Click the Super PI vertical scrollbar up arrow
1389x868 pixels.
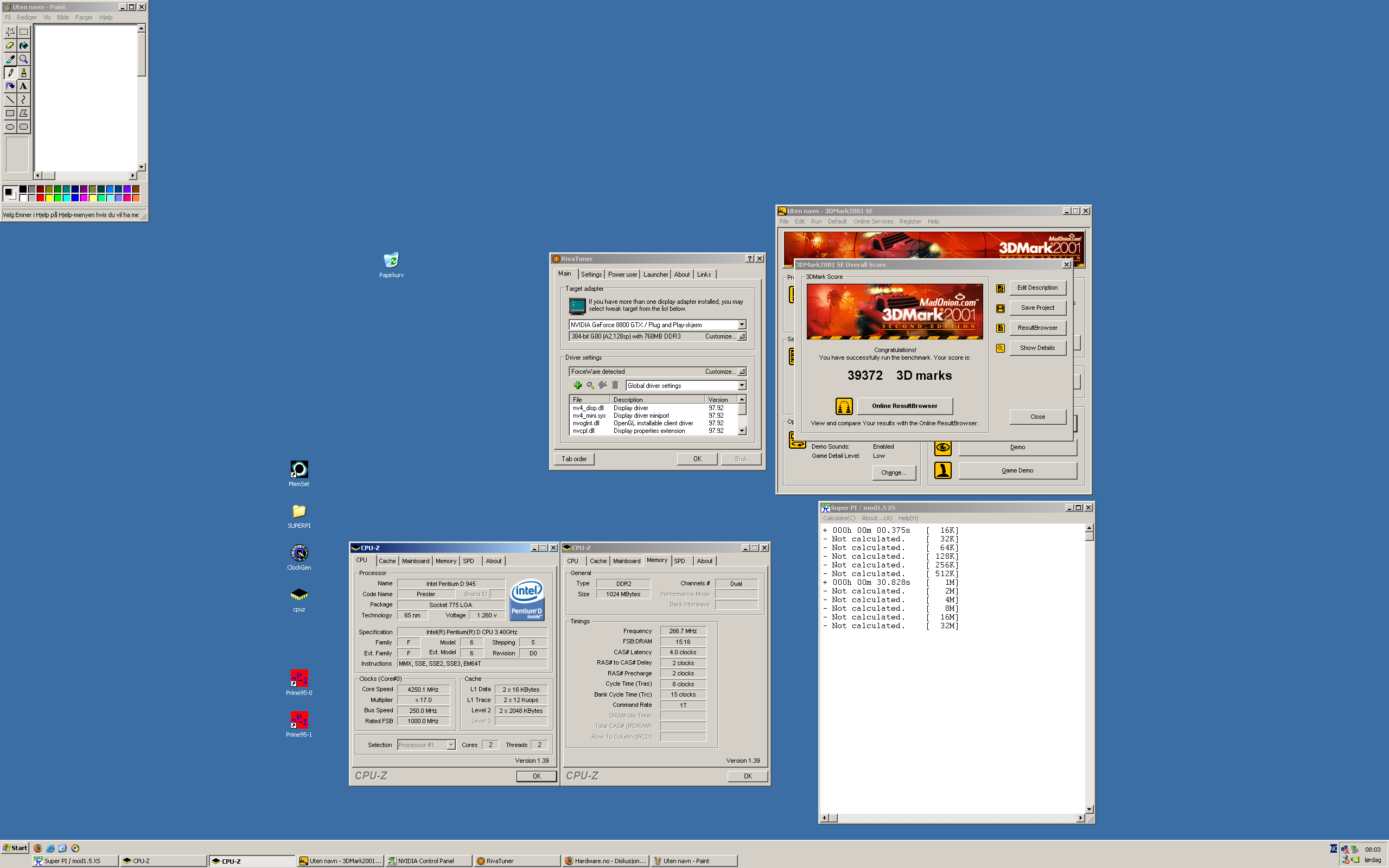(1089, 528)
